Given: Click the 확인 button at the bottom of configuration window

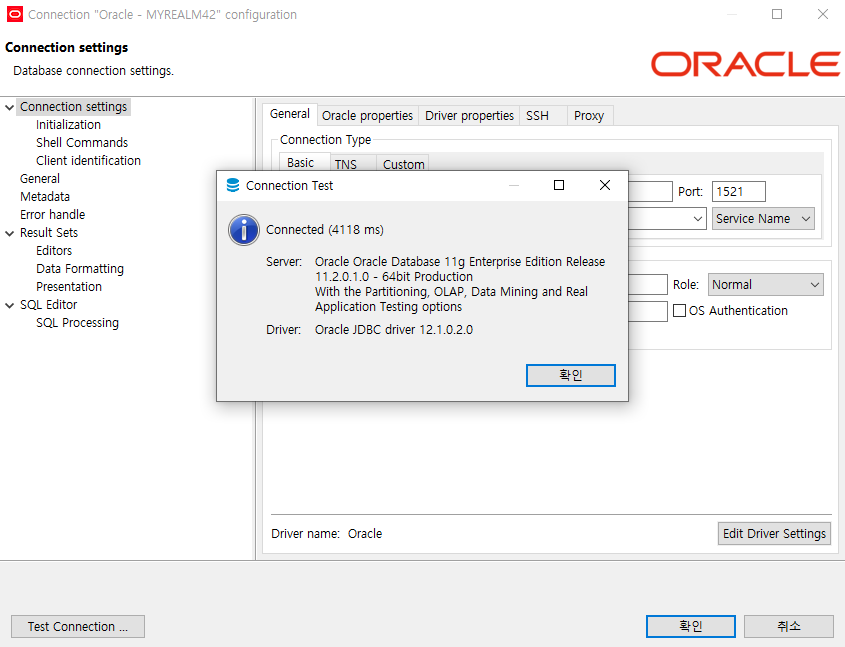Looking at the screenshot, I should point(691,626).
